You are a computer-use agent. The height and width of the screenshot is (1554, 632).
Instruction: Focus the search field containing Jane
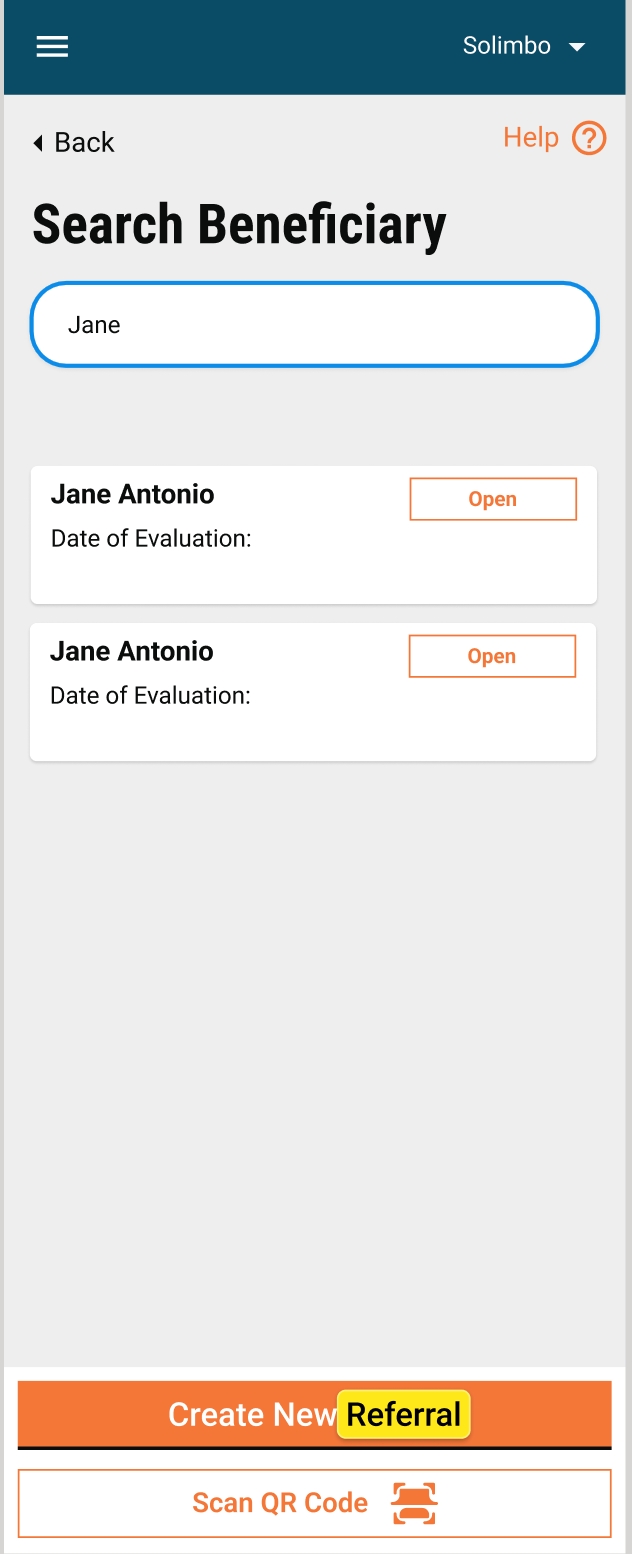(314, 325)
